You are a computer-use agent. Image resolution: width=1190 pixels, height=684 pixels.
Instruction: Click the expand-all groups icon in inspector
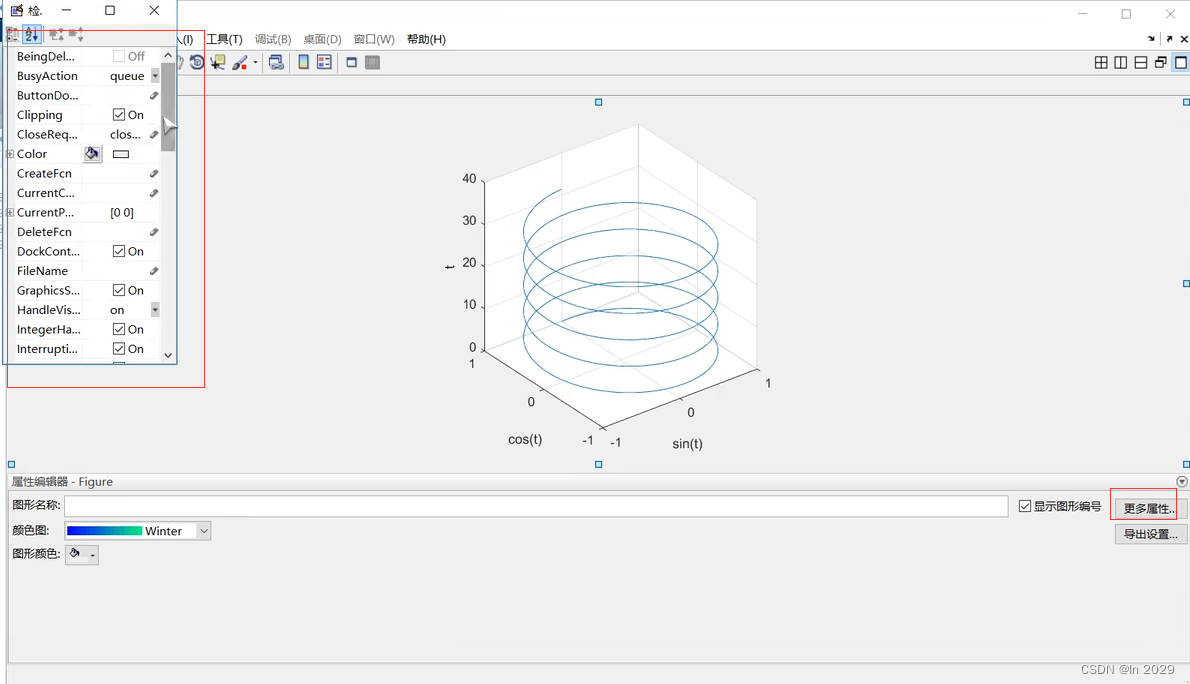(56, 34)
